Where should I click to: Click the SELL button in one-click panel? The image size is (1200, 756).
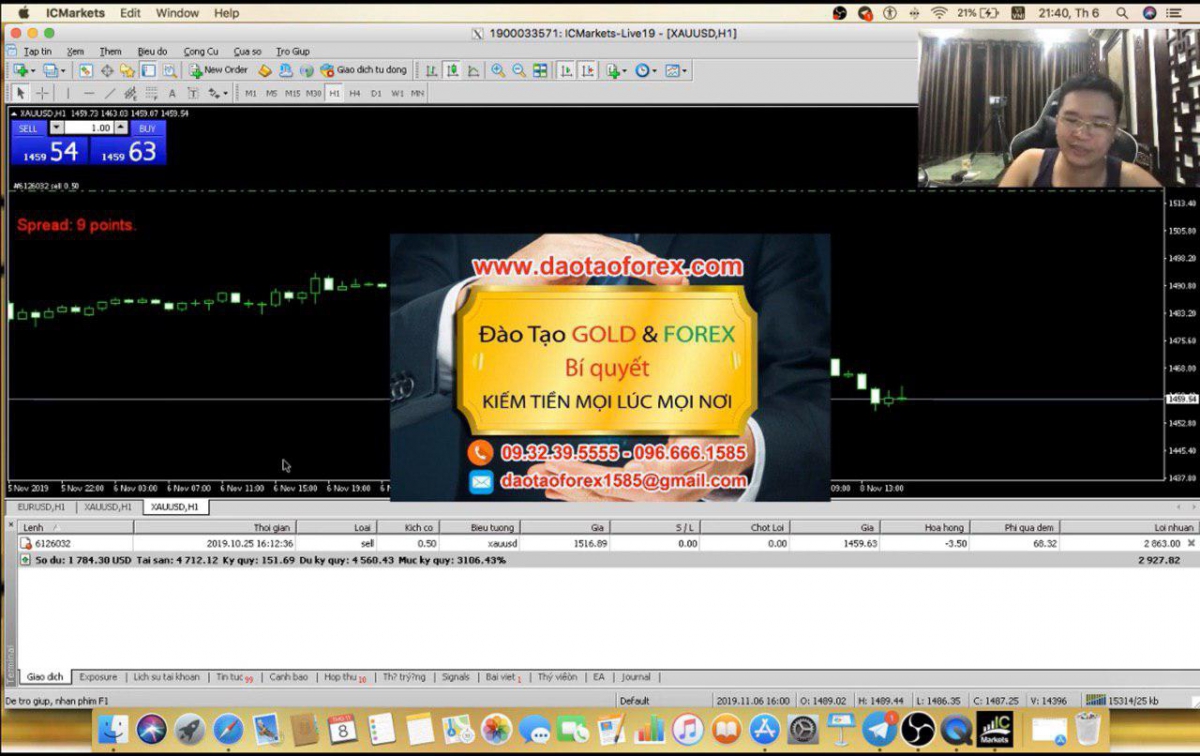point(28,128)
